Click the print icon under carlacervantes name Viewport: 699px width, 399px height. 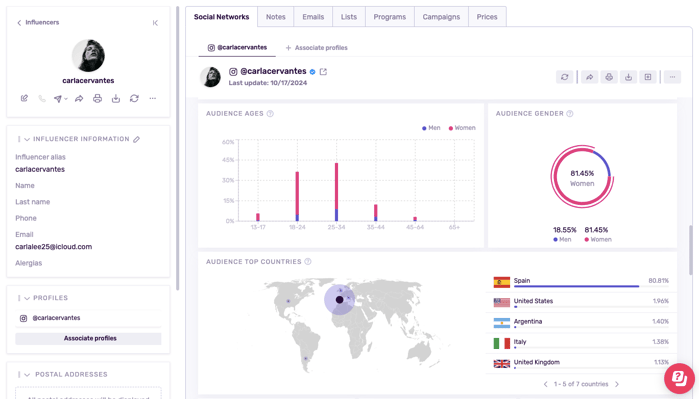[x=97, y=99]
